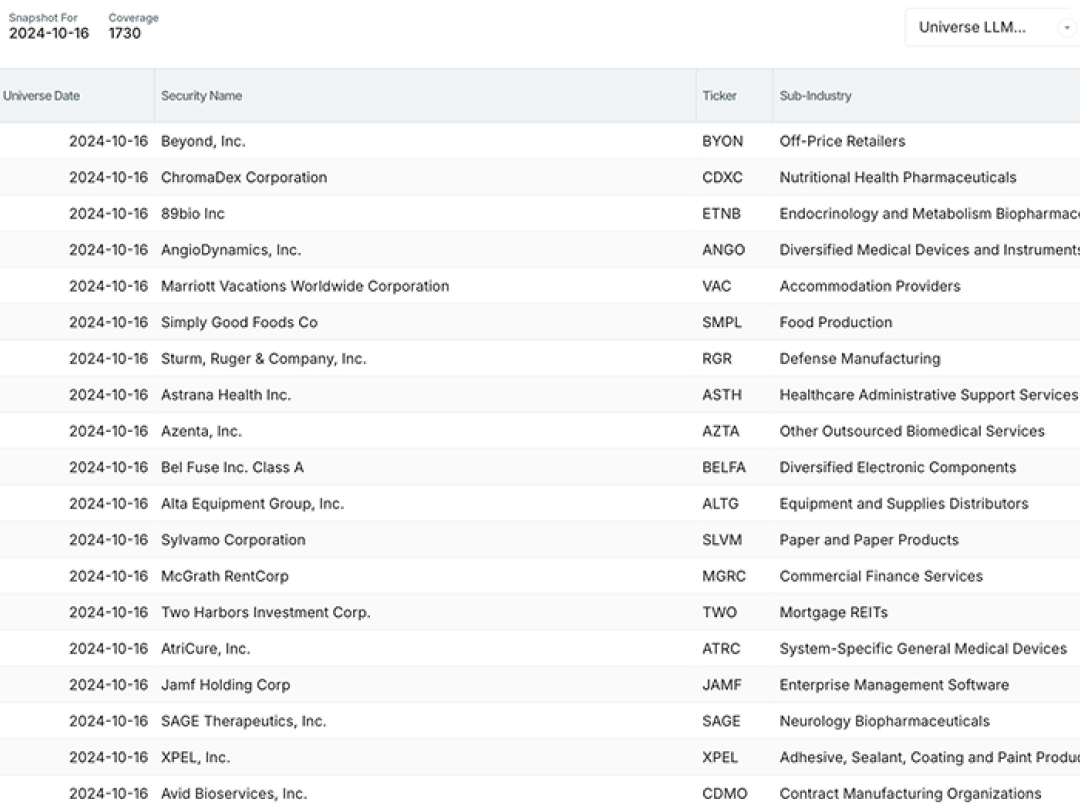Click ticker ATRC
This screenshot has height=810, width=1080.
coord(721,649)
